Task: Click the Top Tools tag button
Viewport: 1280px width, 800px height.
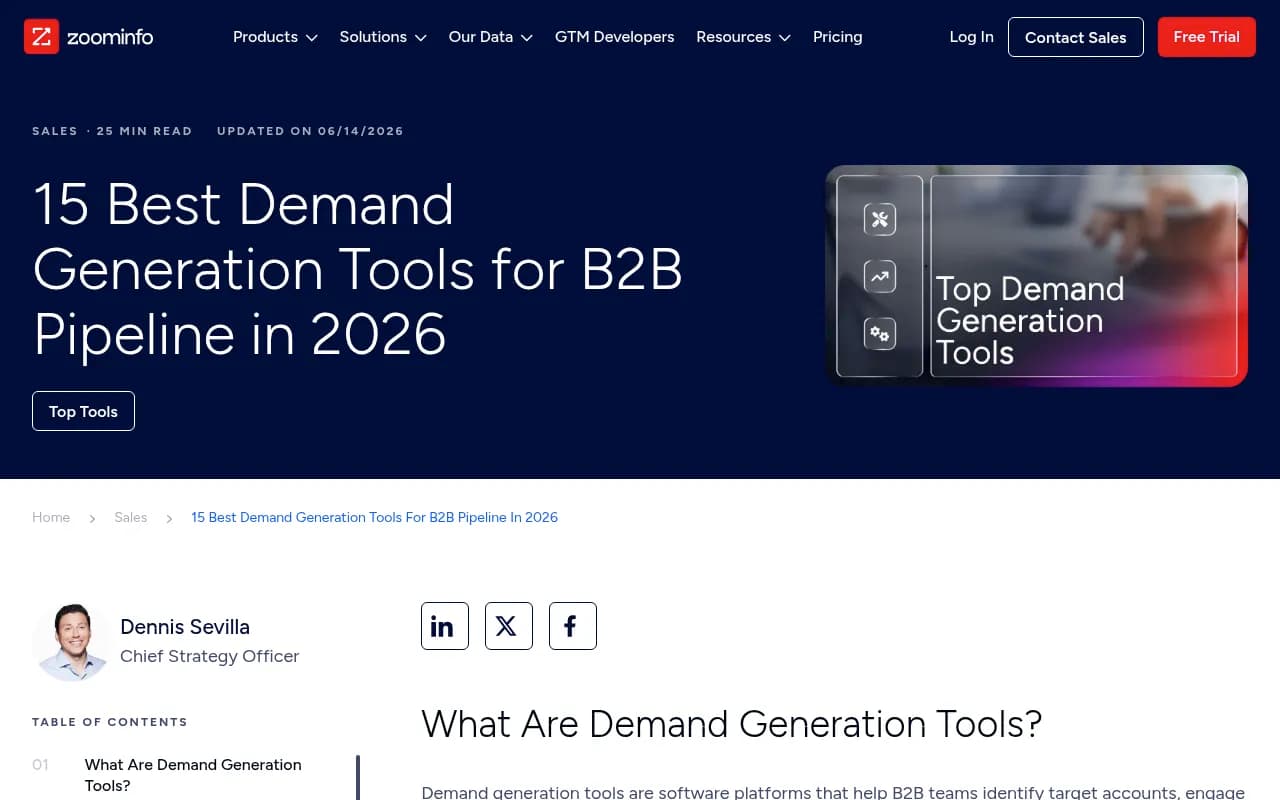Action: [x=83, y=411]
